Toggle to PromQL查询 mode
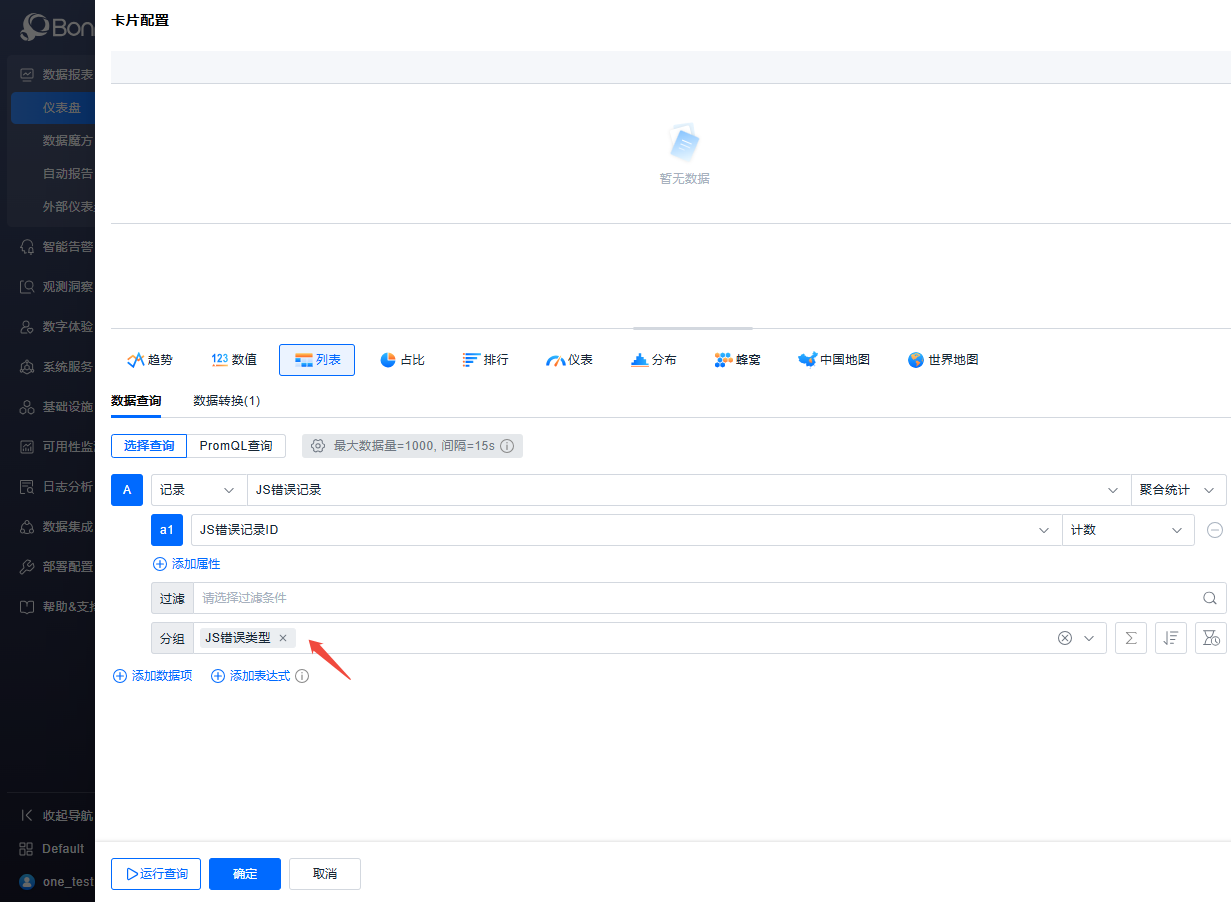 pos(235,446)
